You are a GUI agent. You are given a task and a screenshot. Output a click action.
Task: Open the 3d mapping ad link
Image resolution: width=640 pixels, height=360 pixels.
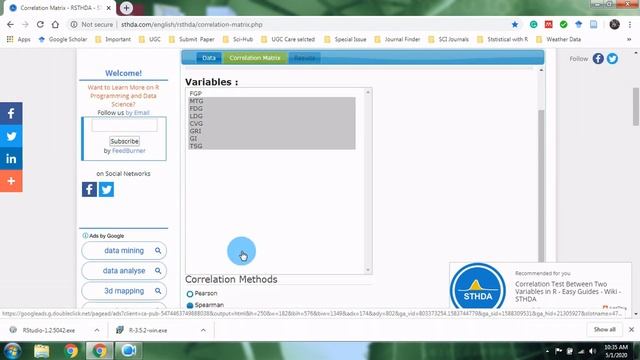pos(124,291)
